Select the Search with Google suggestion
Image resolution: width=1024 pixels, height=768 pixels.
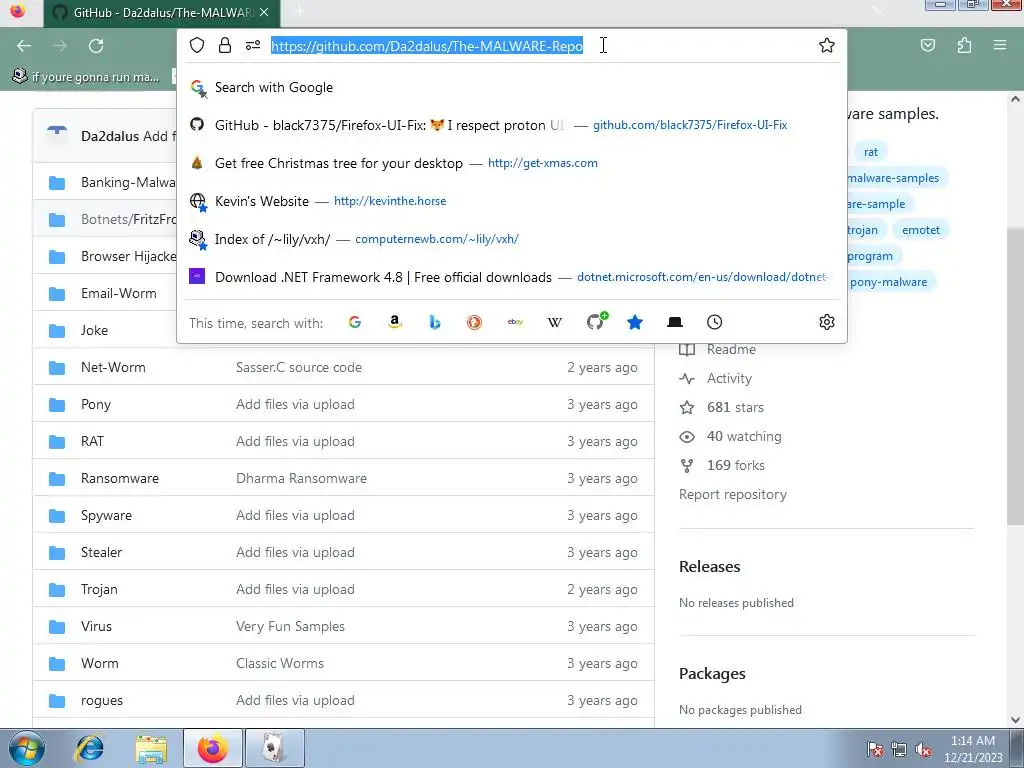(512, 88)
